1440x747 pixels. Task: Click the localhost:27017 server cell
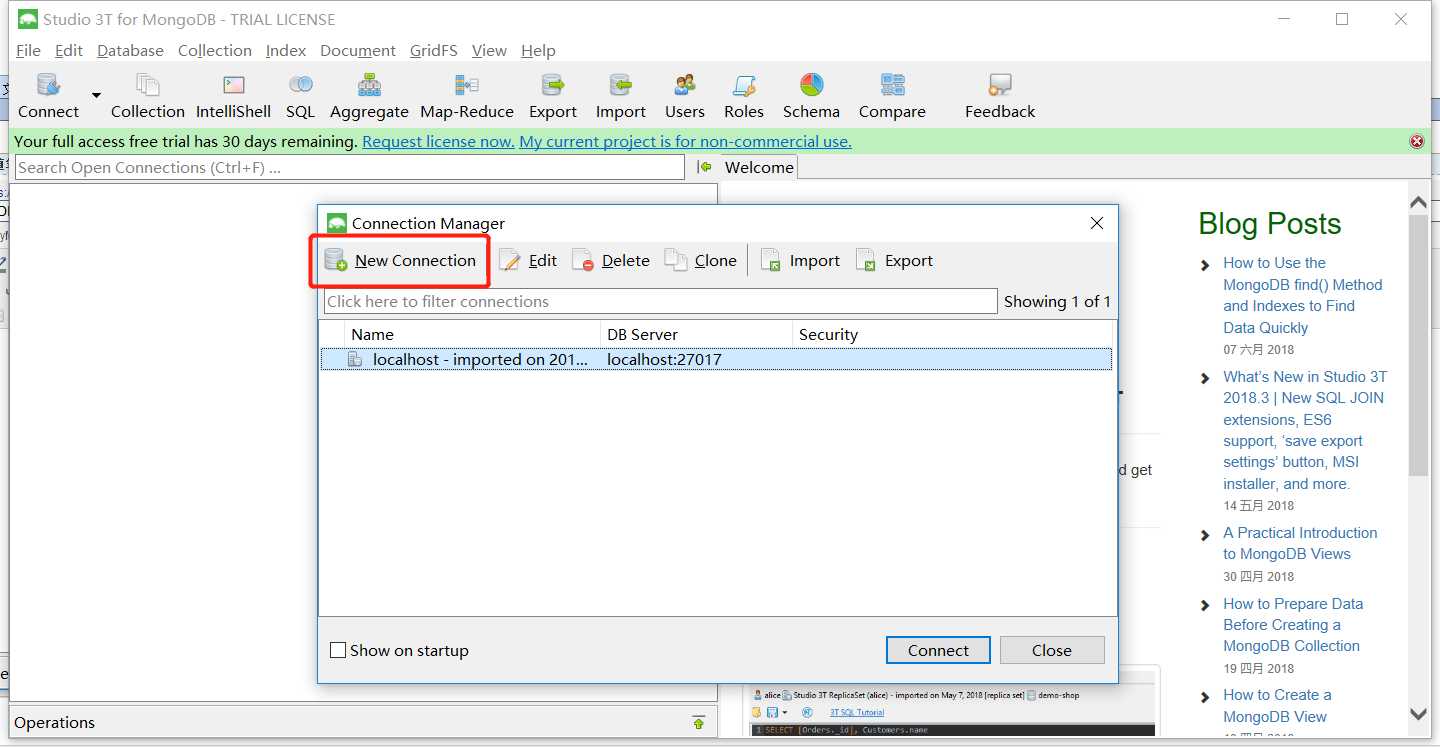664,359
